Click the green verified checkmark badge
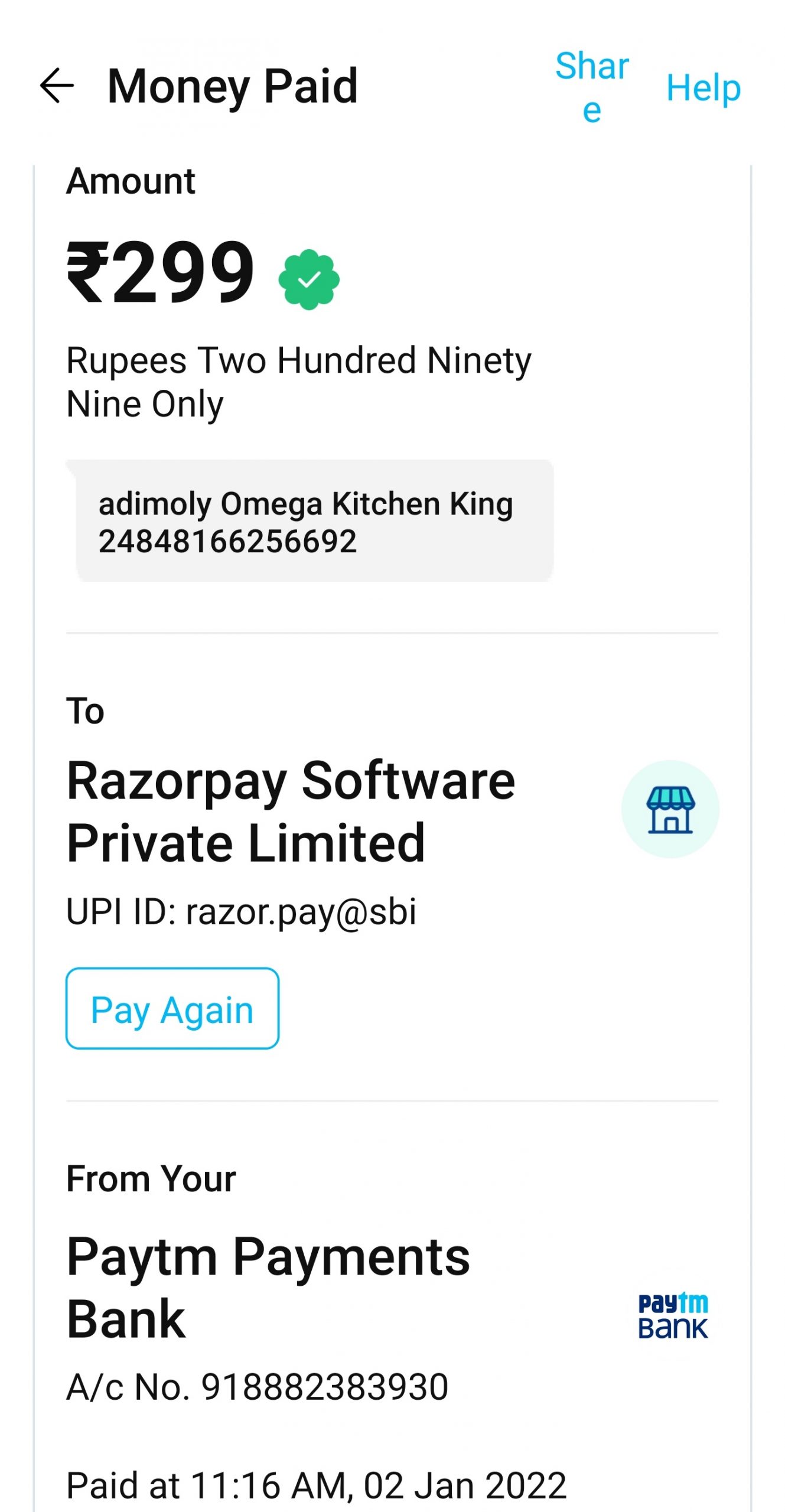Image resolution: width=785 pixels, height=1512 pixels. pyautogui.click(x=309, y=279)
